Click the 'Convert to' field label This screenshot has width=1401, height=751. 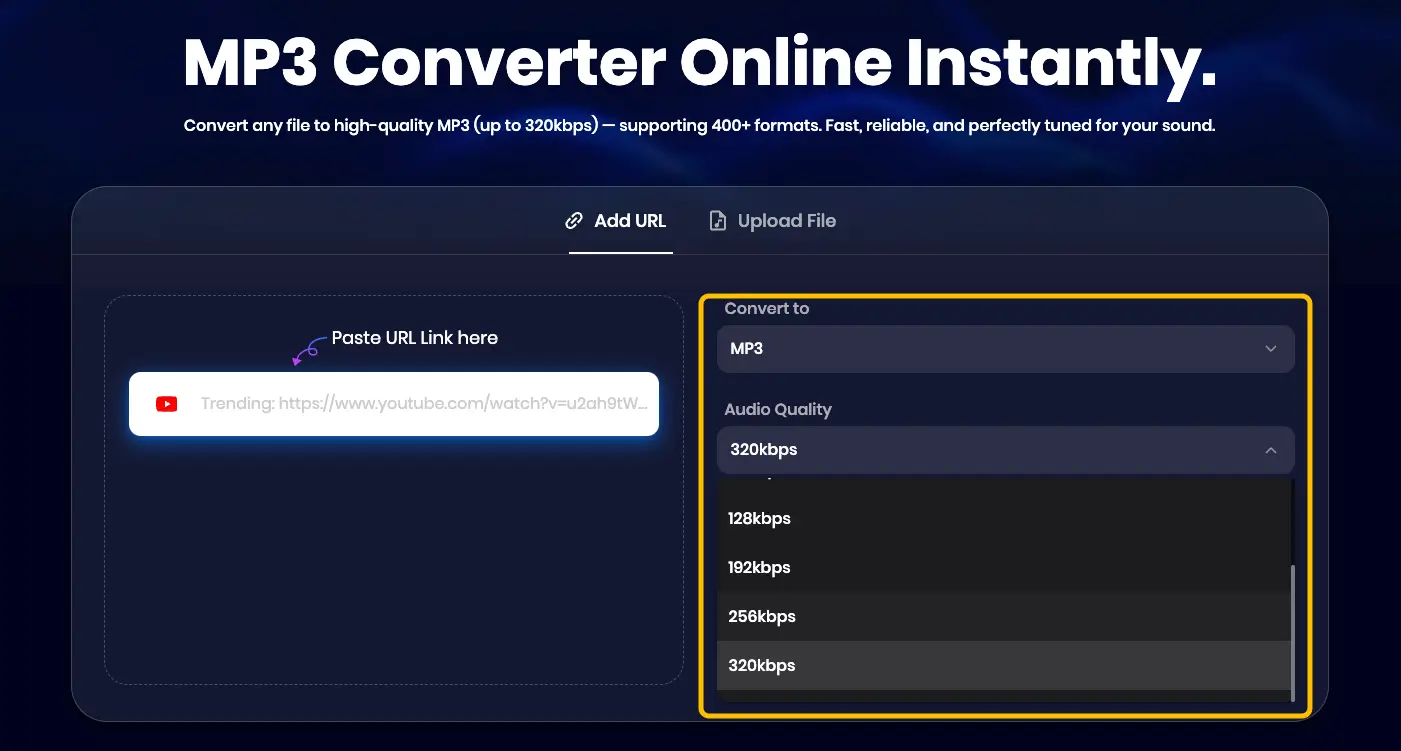pos(767,308)
